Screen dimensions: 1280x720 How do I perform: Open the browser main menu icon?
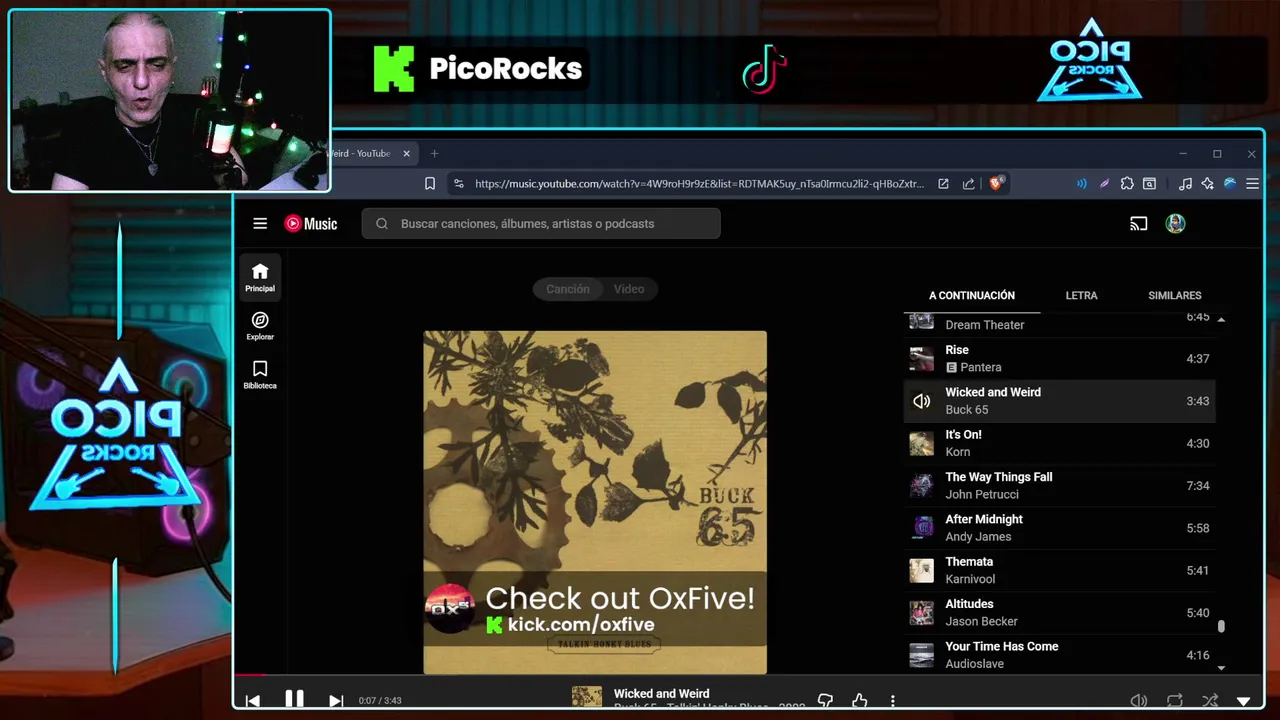(x=1252, y=184)
